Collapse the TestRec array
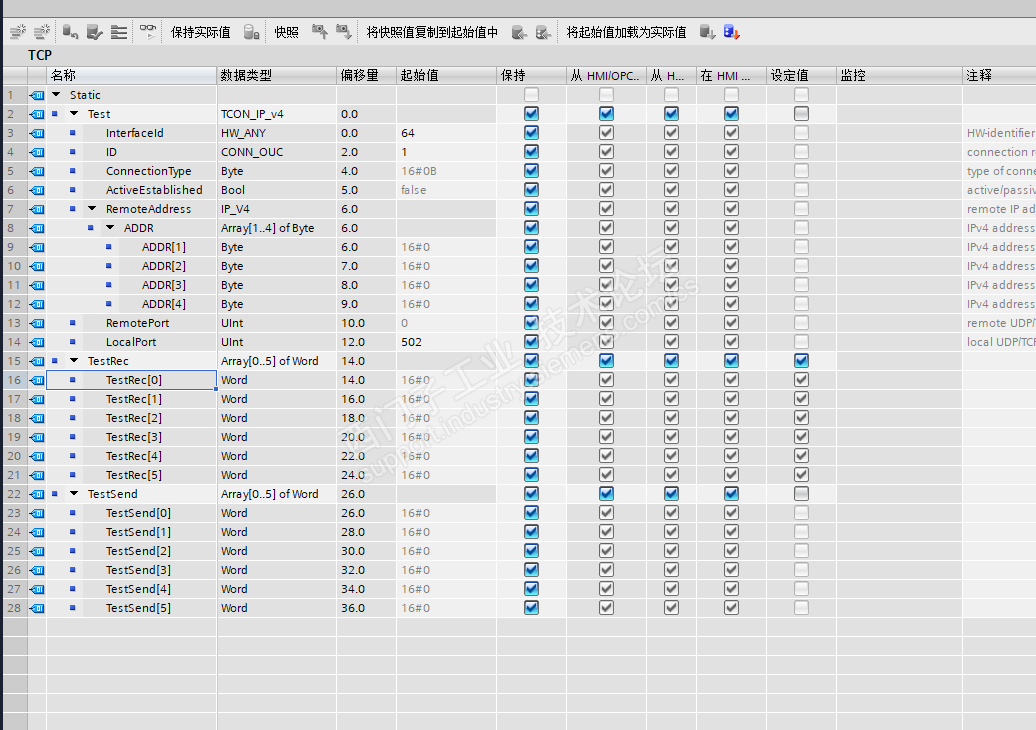The height and width of the screenshot is (730, 1036). pyautogui.click(x=74, y=361)
